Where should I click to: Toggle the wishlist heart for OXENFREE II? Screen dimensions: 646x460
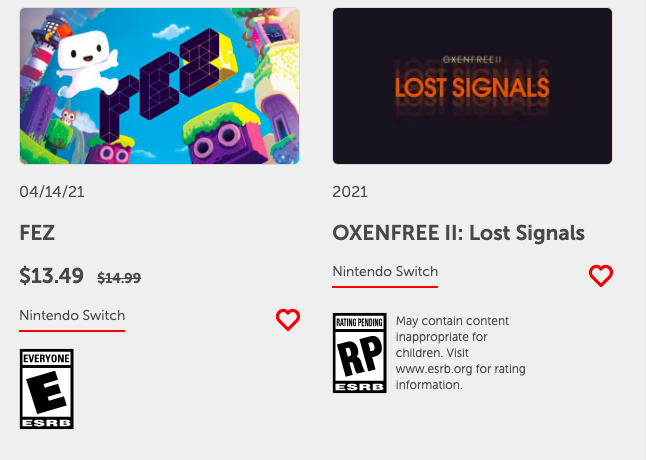(x=600, y=275)
